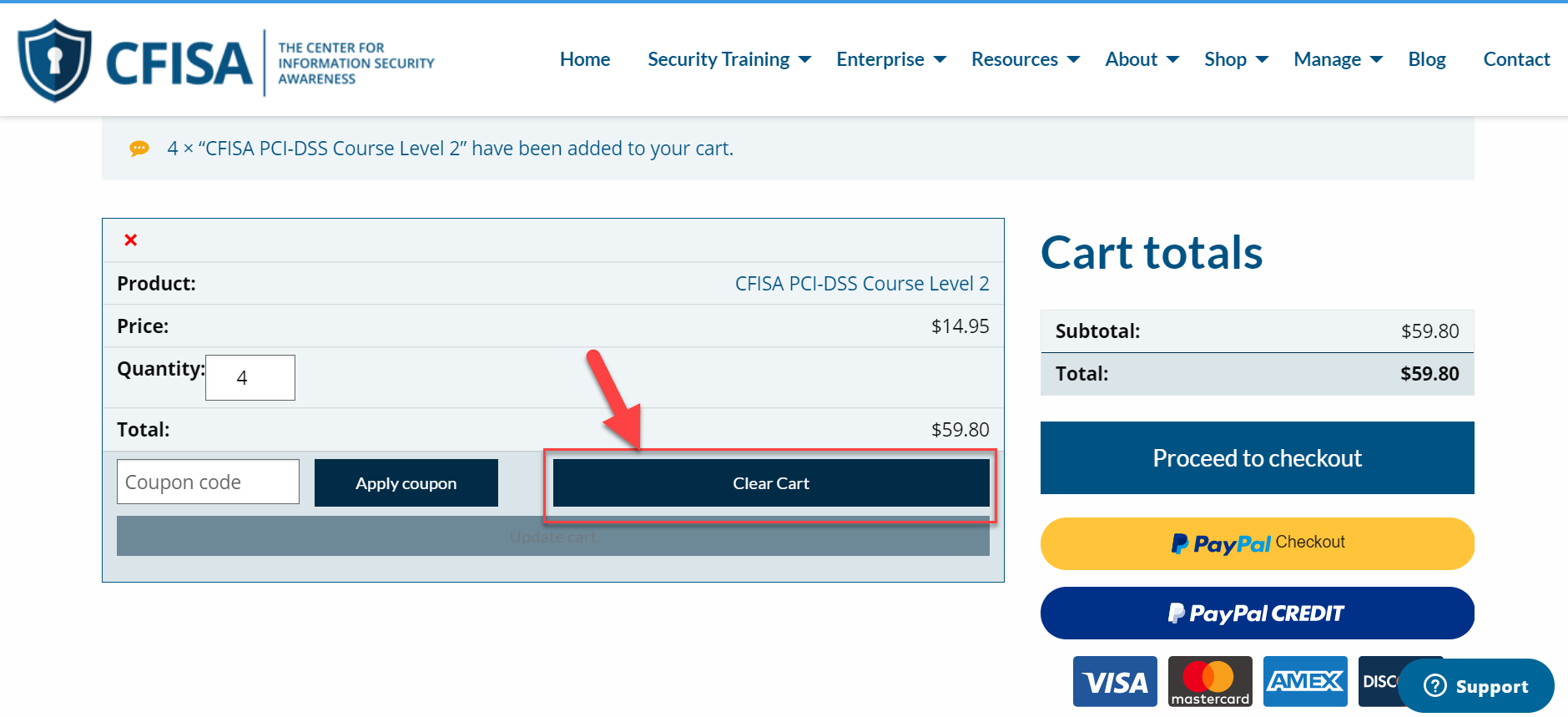
Task: Click the Amex card icon
Action: 1304,682
